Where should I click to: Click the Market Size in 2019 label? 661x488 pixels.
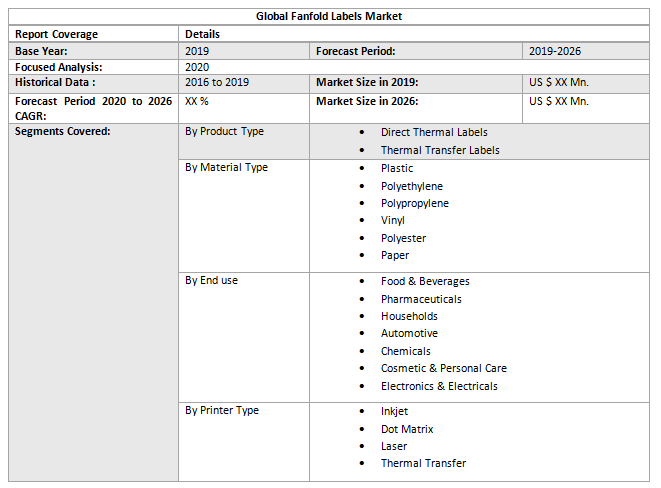point(367,82)
